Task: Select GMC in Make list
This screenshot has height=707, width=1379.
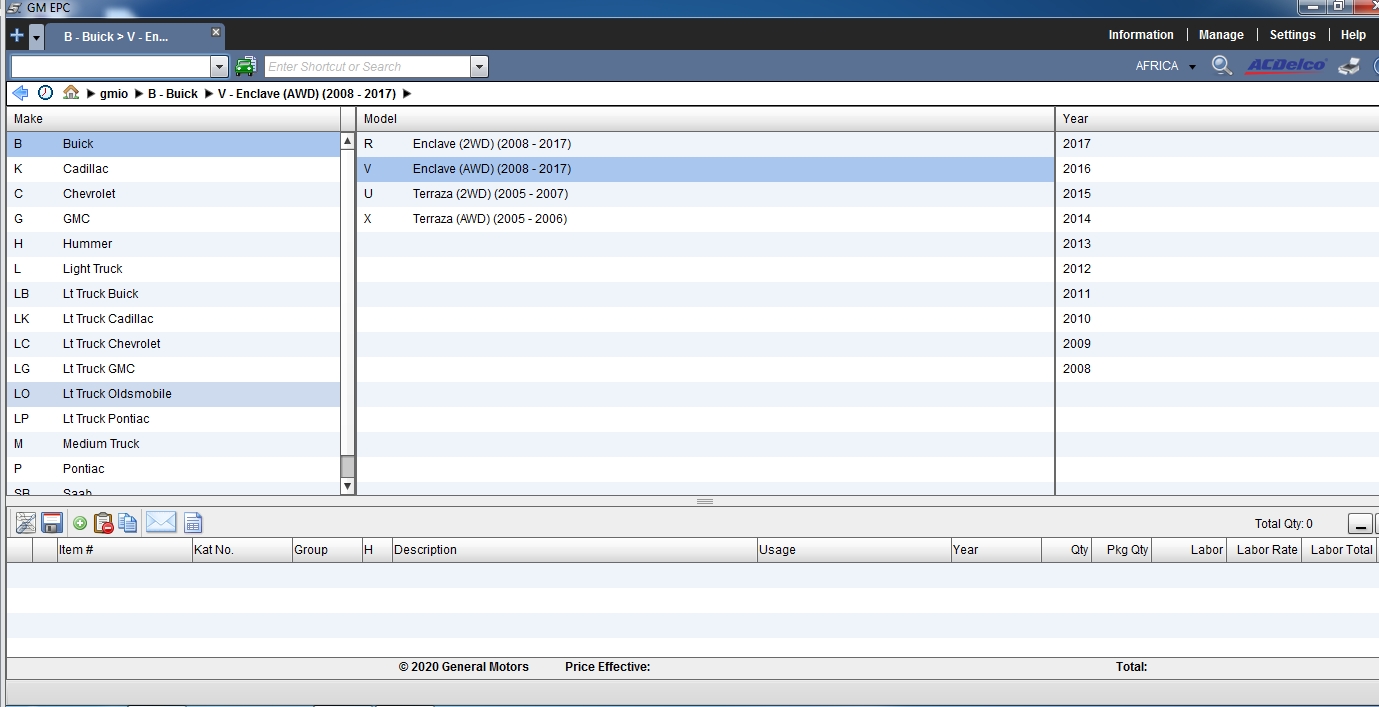Action: click(174, 219)
